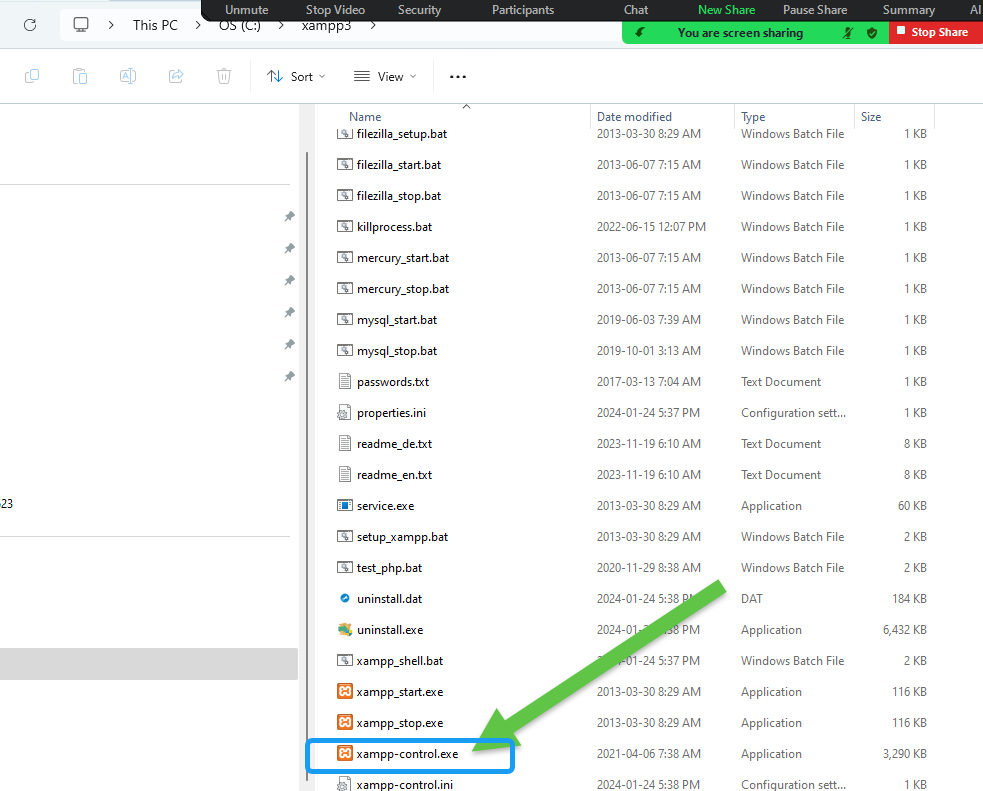Open Participants in Zoom toolbar

pyautogui.click(x=523, y=10)
